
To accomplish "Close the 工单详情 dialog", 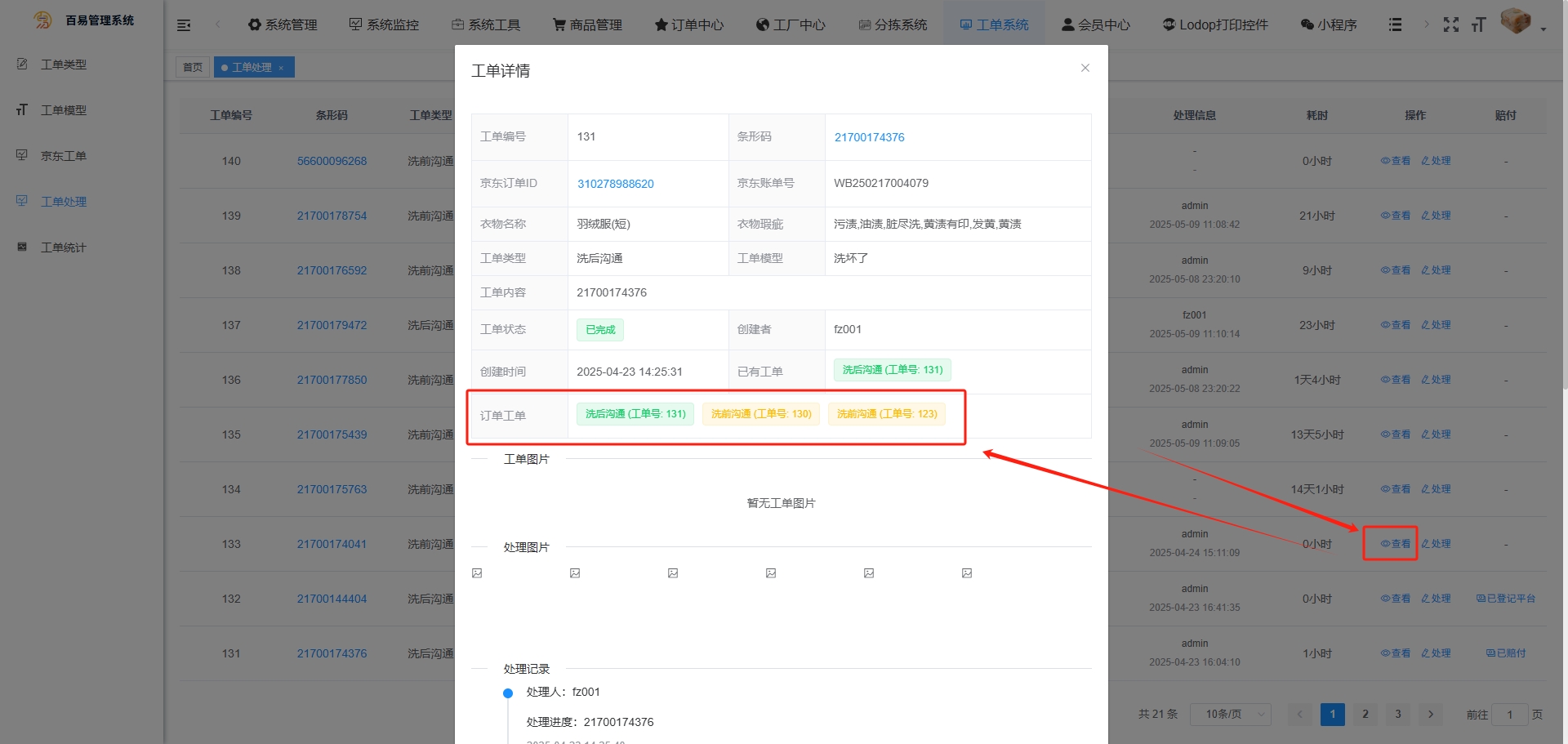I will 1085,68.
